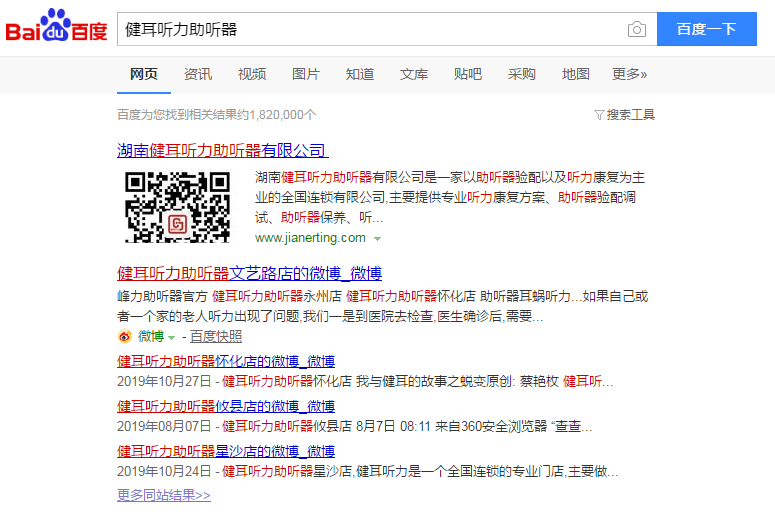This screenshot has width=775, height=521.
Task: Open camera image search icon
Action: pos(636,29)
